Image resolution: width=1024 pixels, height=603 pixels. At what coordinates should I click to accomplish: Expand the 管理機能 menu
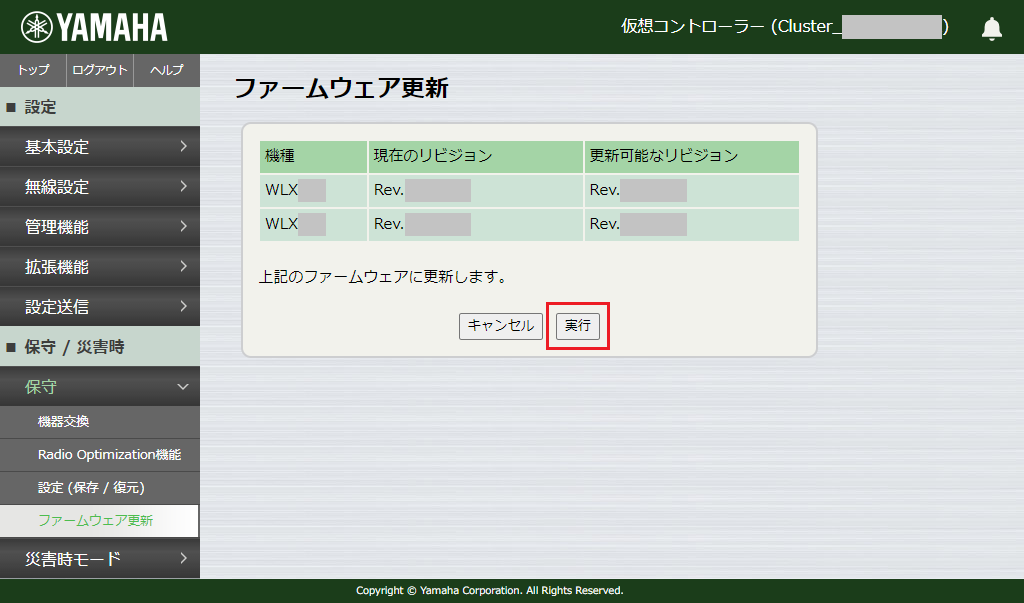(x=100, y=227)
